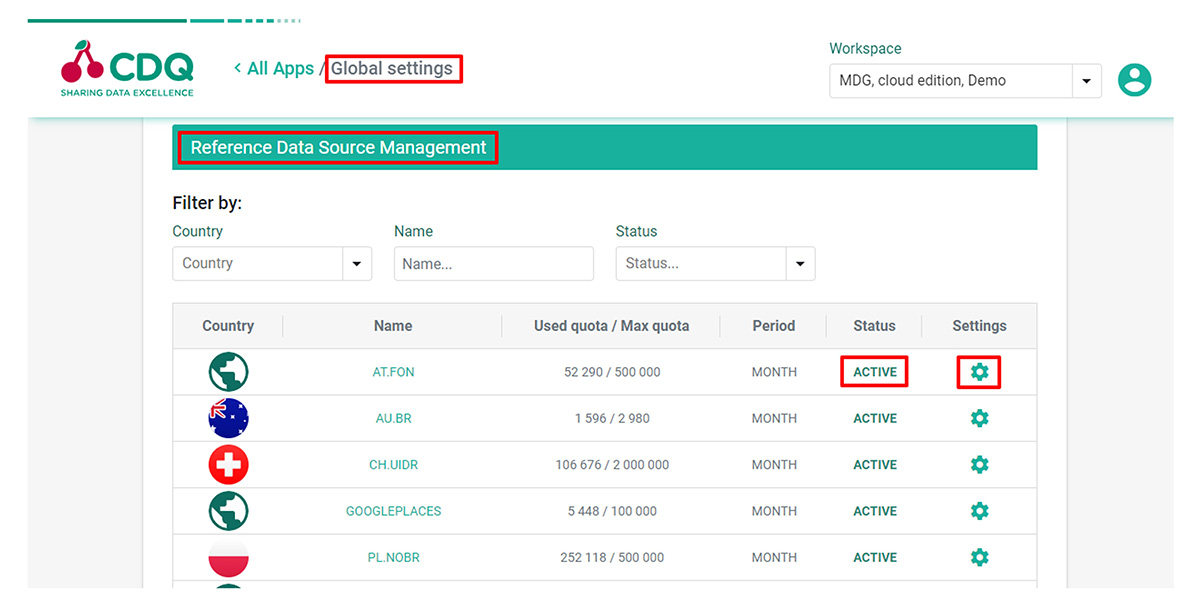1200x607 pixels.
Task: Click the Poland flag icon
Action: 228,557
